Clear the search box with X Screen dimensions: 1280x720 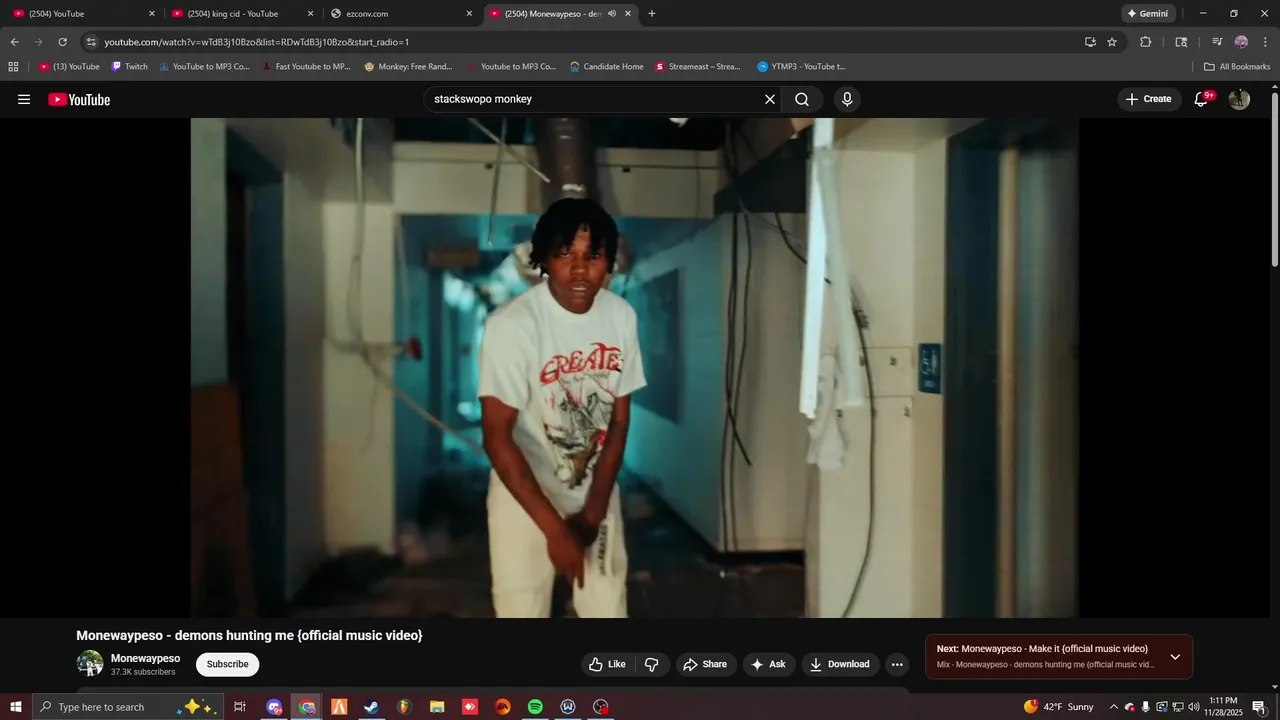coord(770,99)
